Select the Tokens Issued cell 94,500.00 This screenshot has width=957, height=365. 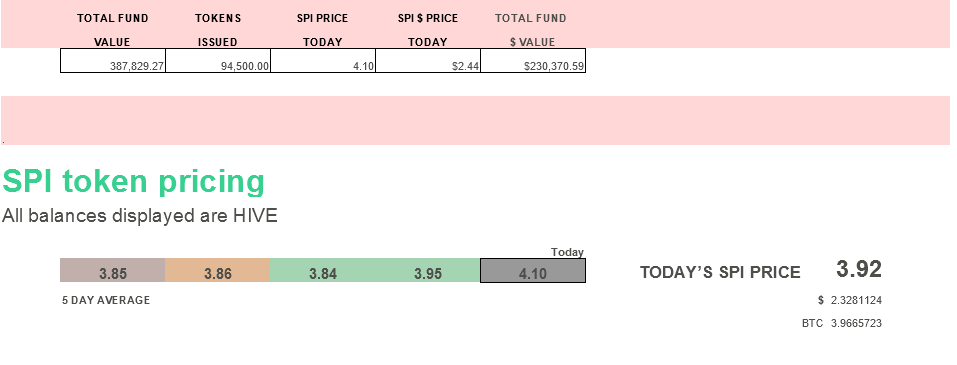pos(218,60)
